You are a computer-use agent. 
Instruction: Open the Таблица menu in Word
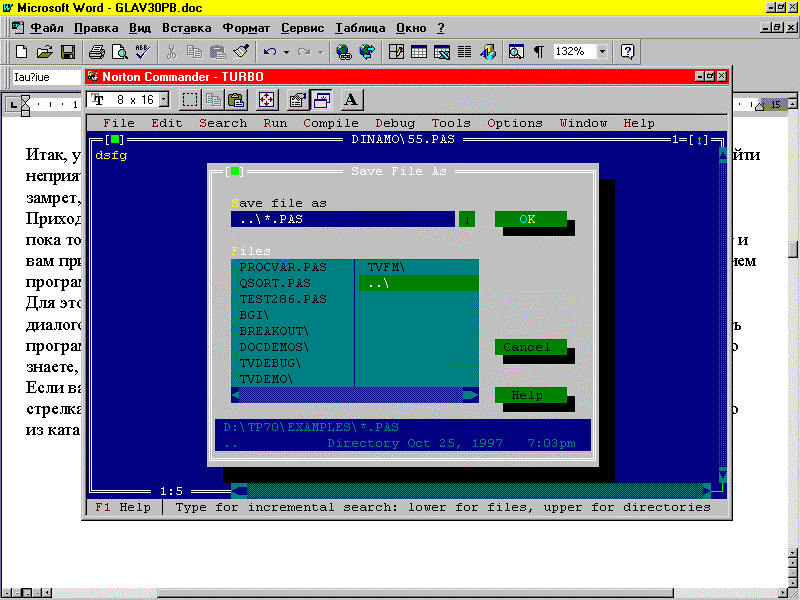(x=360, y=28)
